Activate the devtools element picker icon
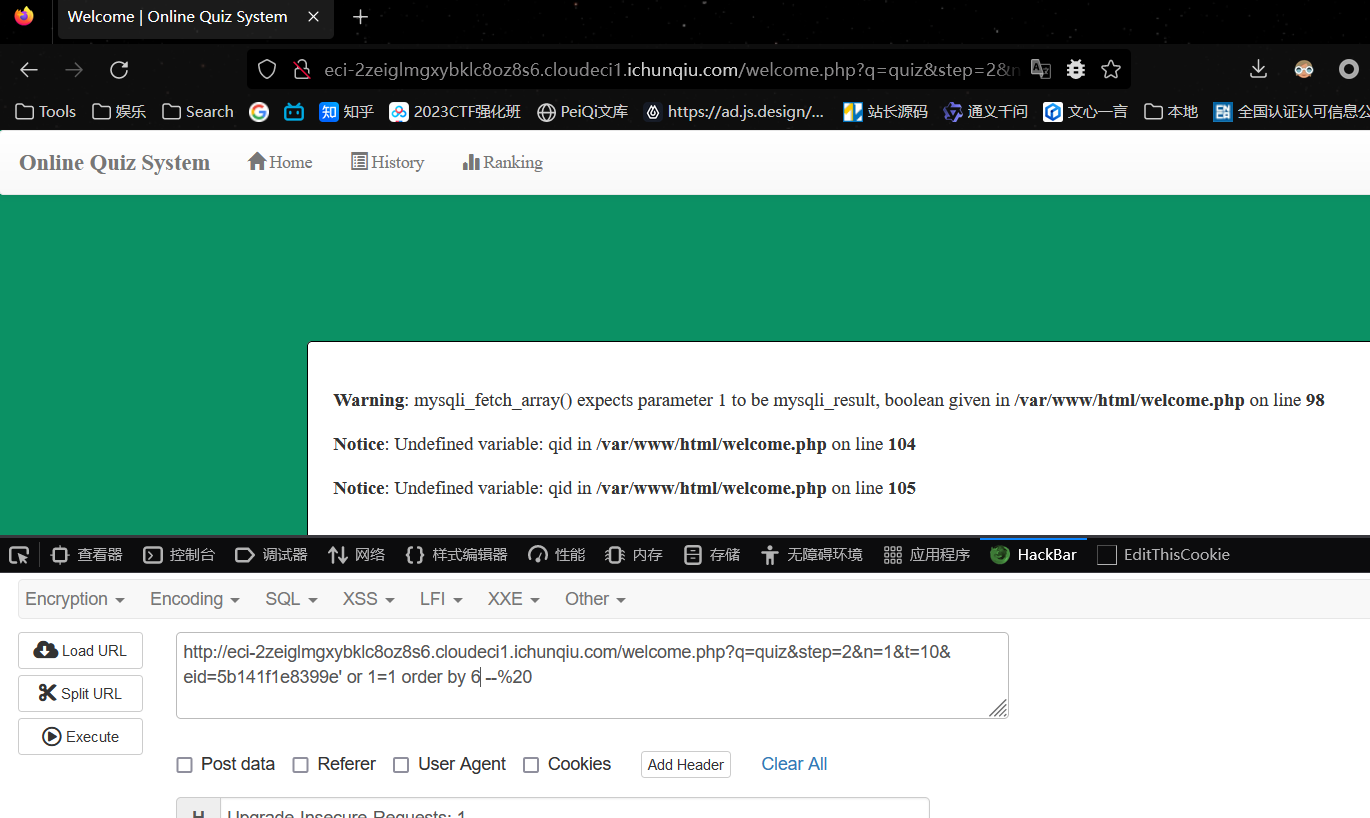The width and height of the screenshot is (1370, 818). coord(18,555)
